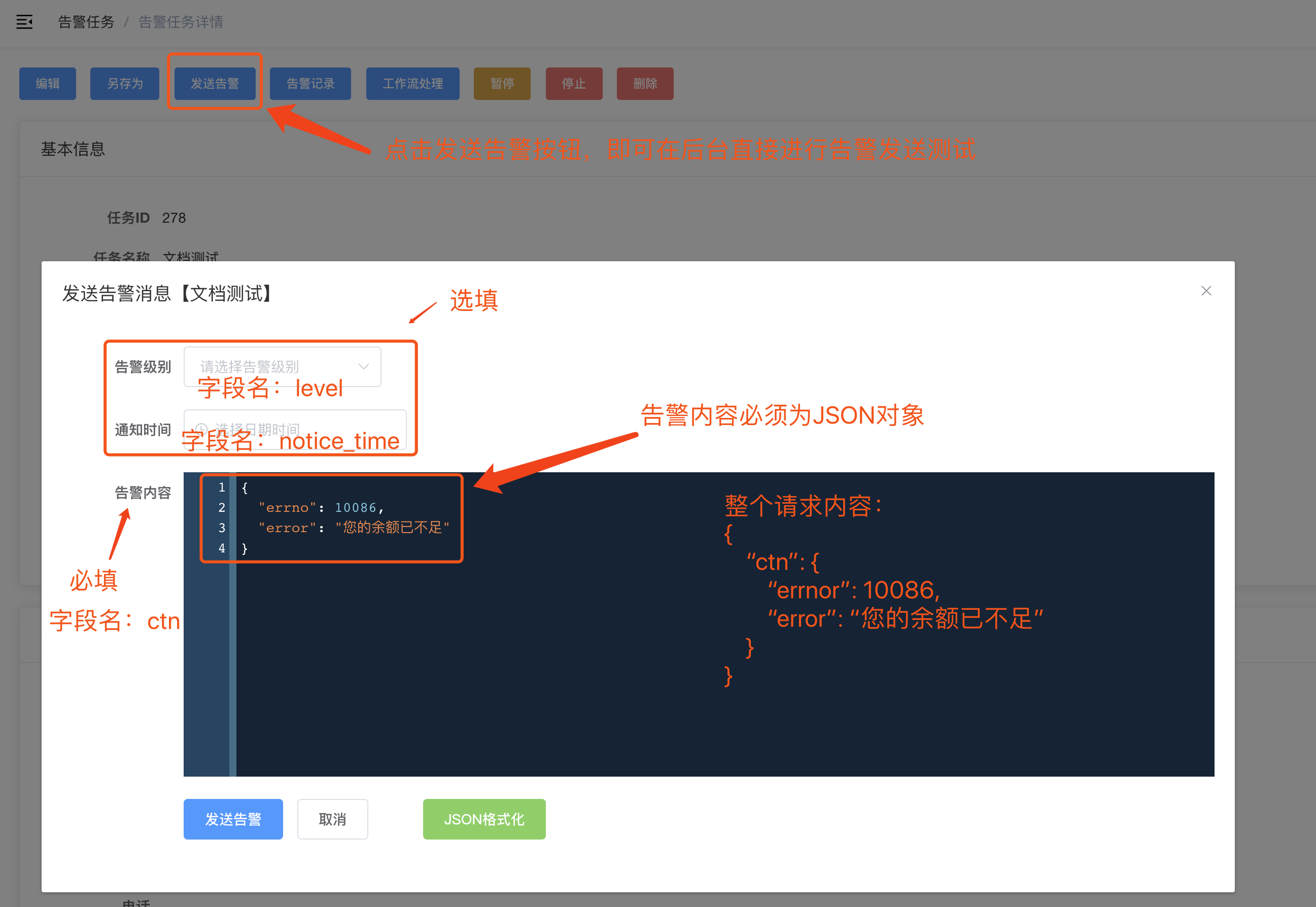Click the clock icon in notice time field
The height and width of the screenshot is (907, 1316).
[201, 429]
